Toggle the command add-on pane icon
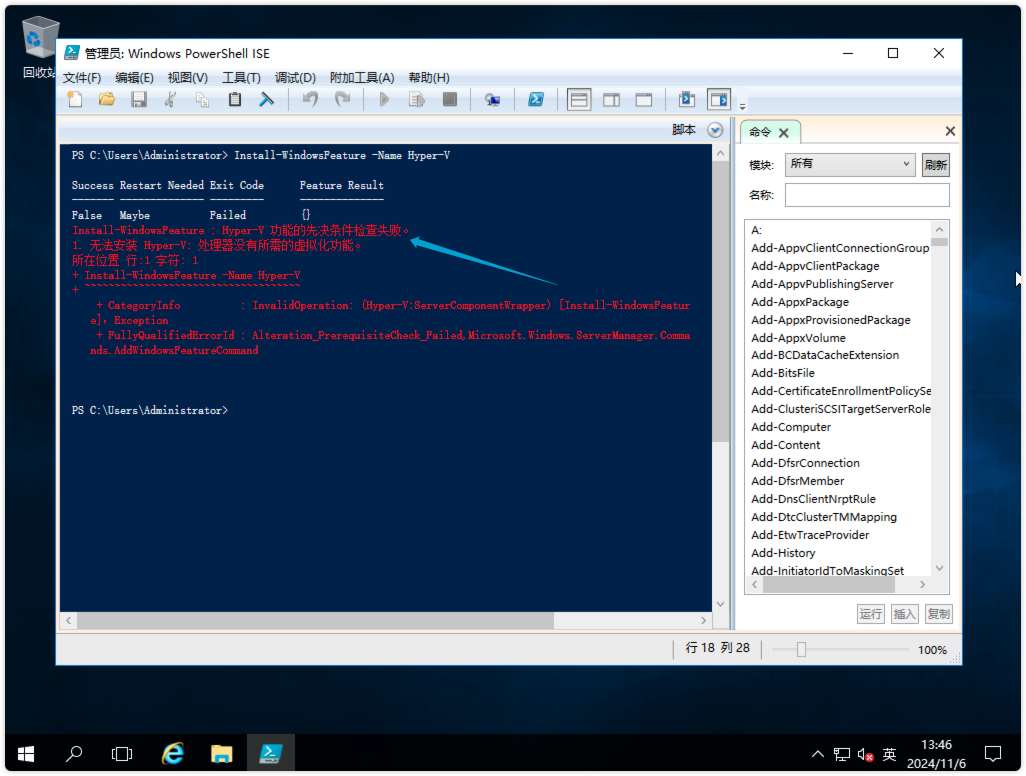 tap(718, 100)
